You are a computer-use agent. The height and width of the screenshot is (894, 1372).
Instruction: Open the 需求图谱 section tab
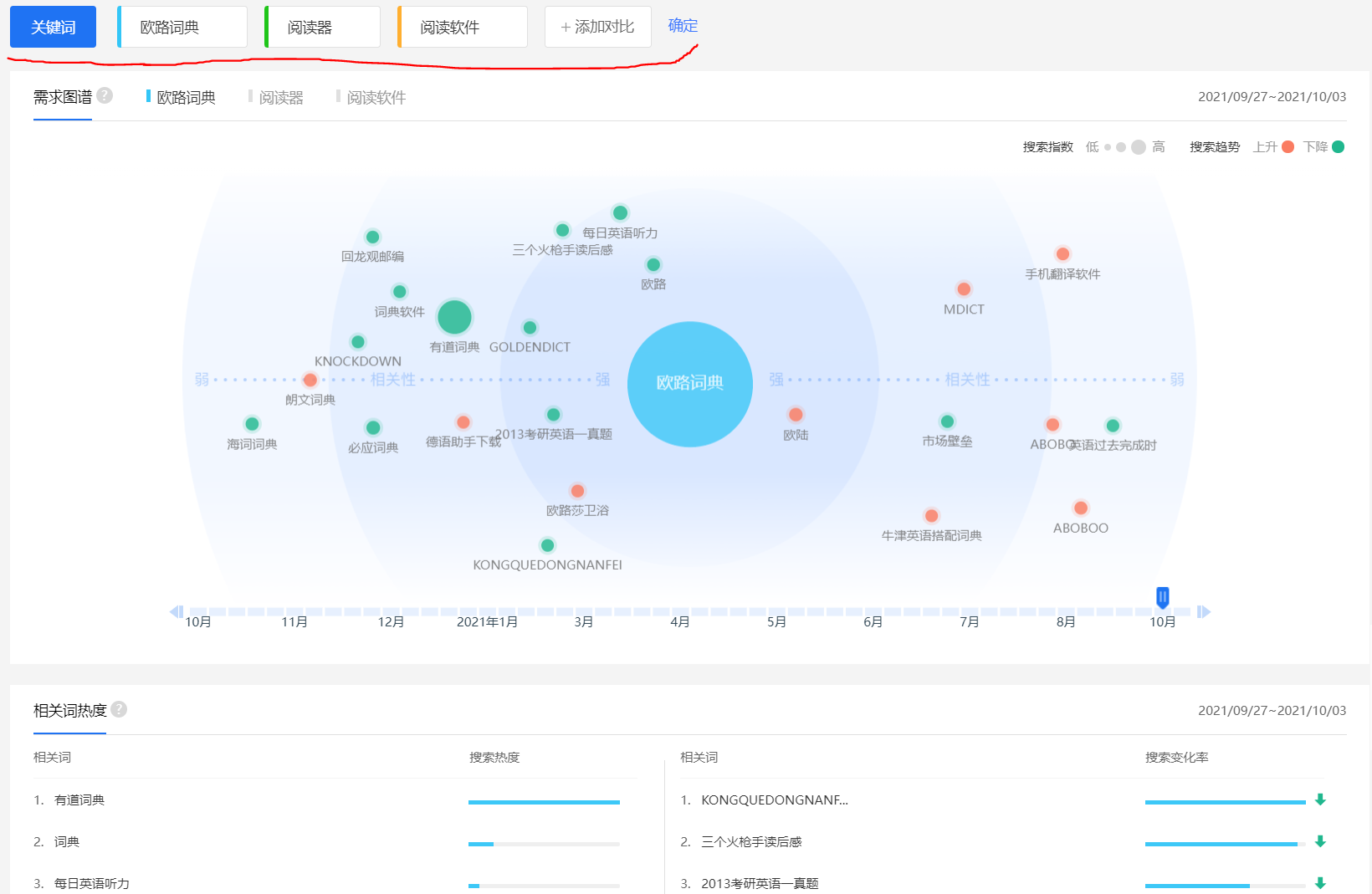coord(63,97)
